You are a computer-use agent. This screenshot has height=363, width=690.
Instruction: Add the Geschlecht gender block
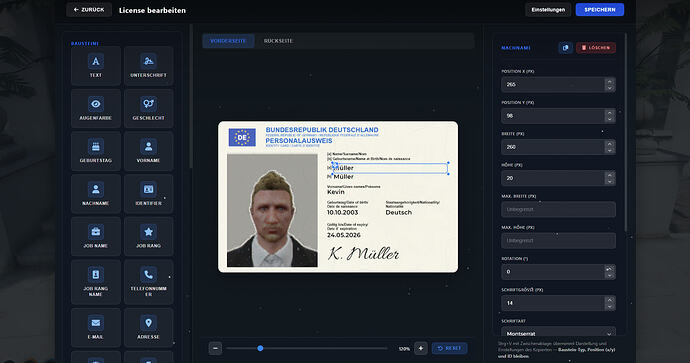pyautogui.click(x=148, y=108)
